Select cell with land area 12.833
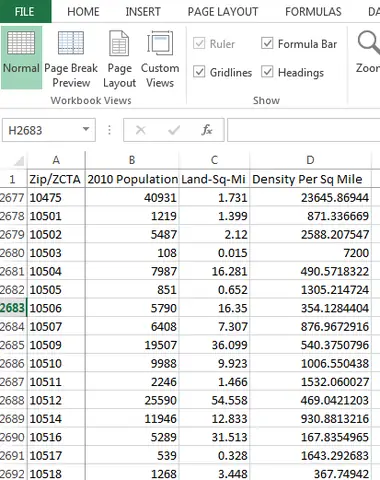The width and height of the screenshot is (380, 480). 214,419
